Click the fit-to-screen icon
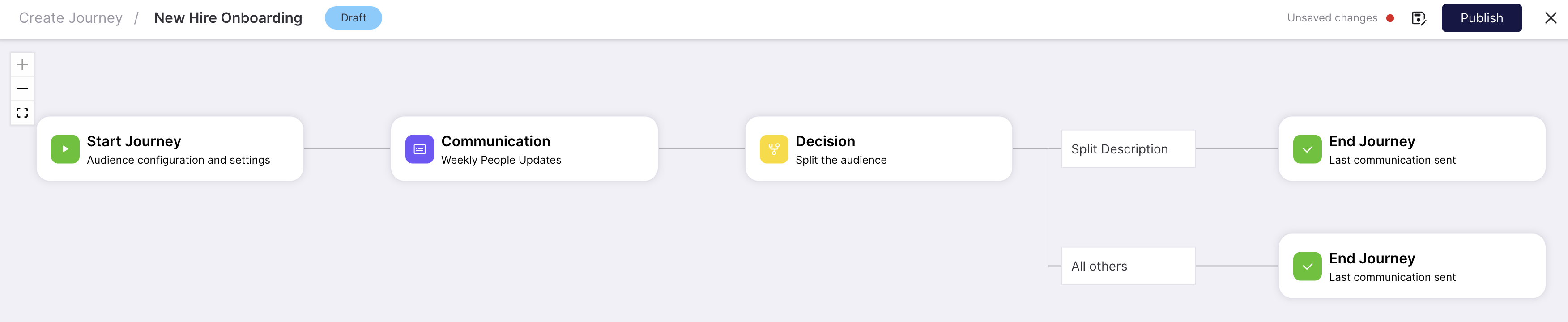 (x=22, y=113)
